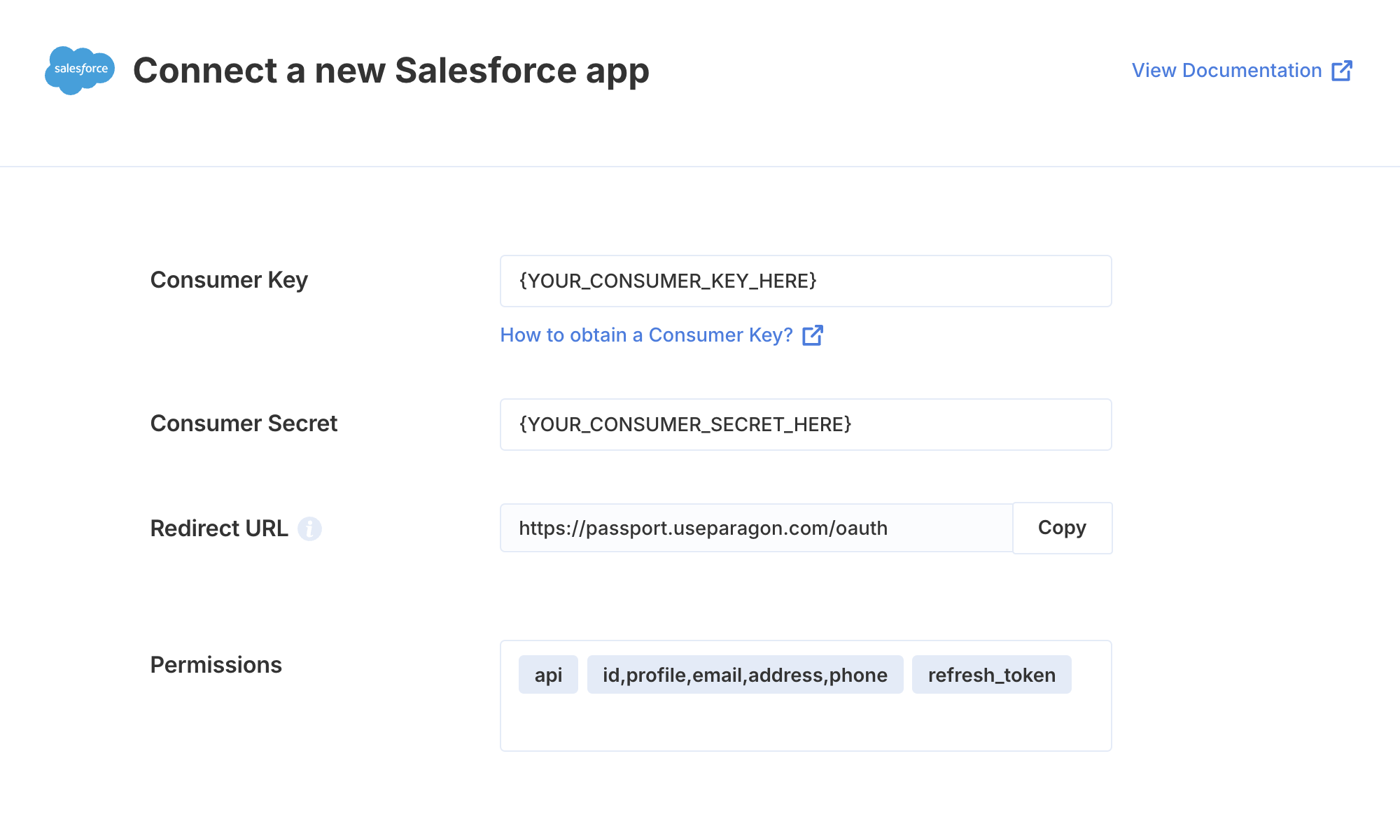Image resolution: width=1400 pixels, height=840 pixels.
Task: Click the external-link icon after Consumer Key help link
Action: (813, 335)
